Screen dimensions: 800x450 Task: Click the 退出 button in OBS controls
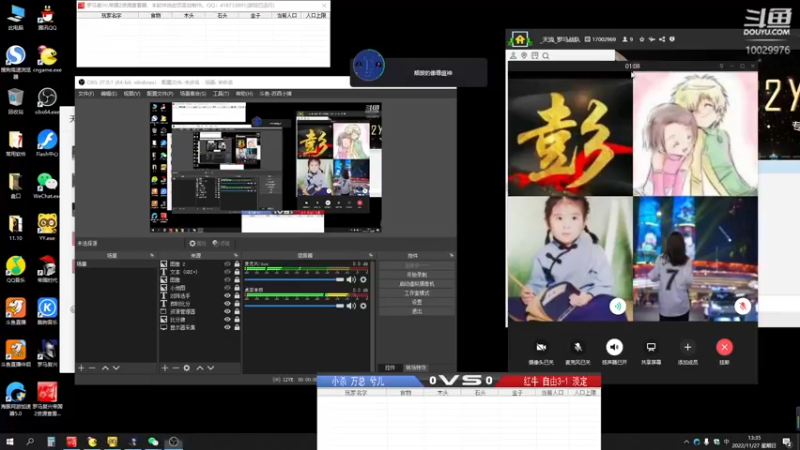(417, 311)
